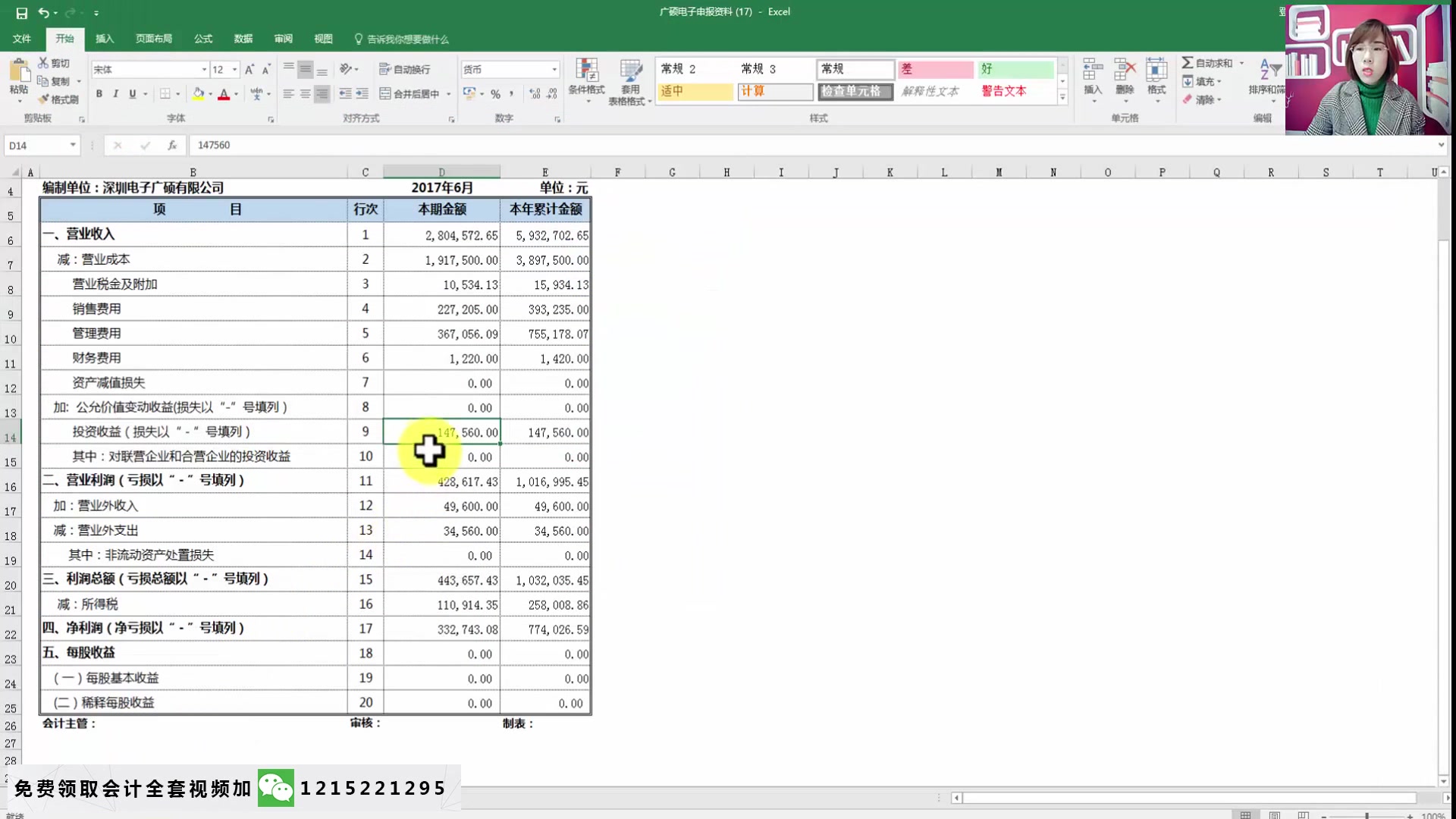Click the AutoSum (自动求和) icon
The height and width of the screenshot is (819, 1456).
[x=1188, y=63]
